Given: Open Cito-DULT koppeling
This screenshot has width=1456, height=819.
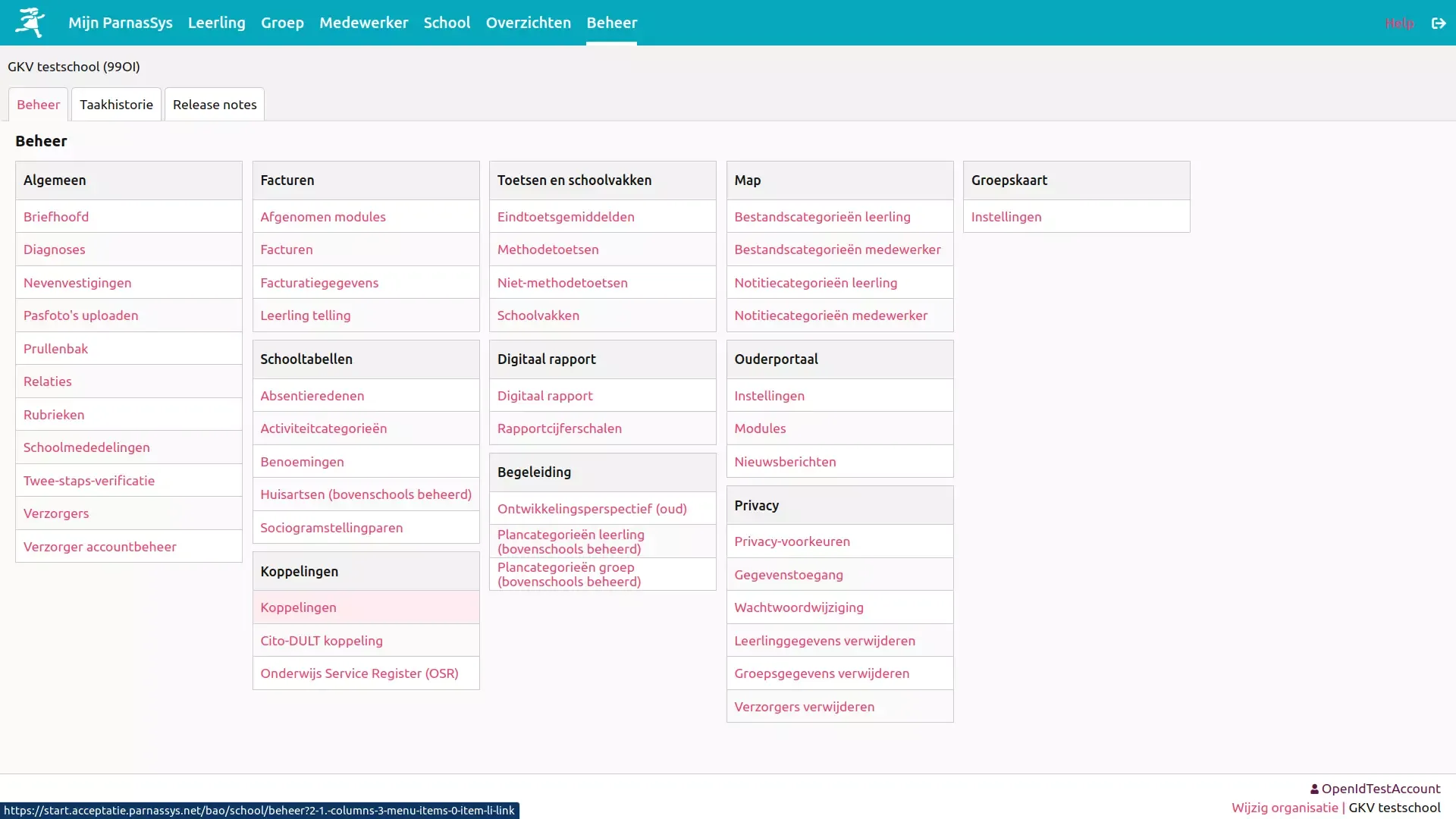Looking at the screenshot, I should click(321, 641).
